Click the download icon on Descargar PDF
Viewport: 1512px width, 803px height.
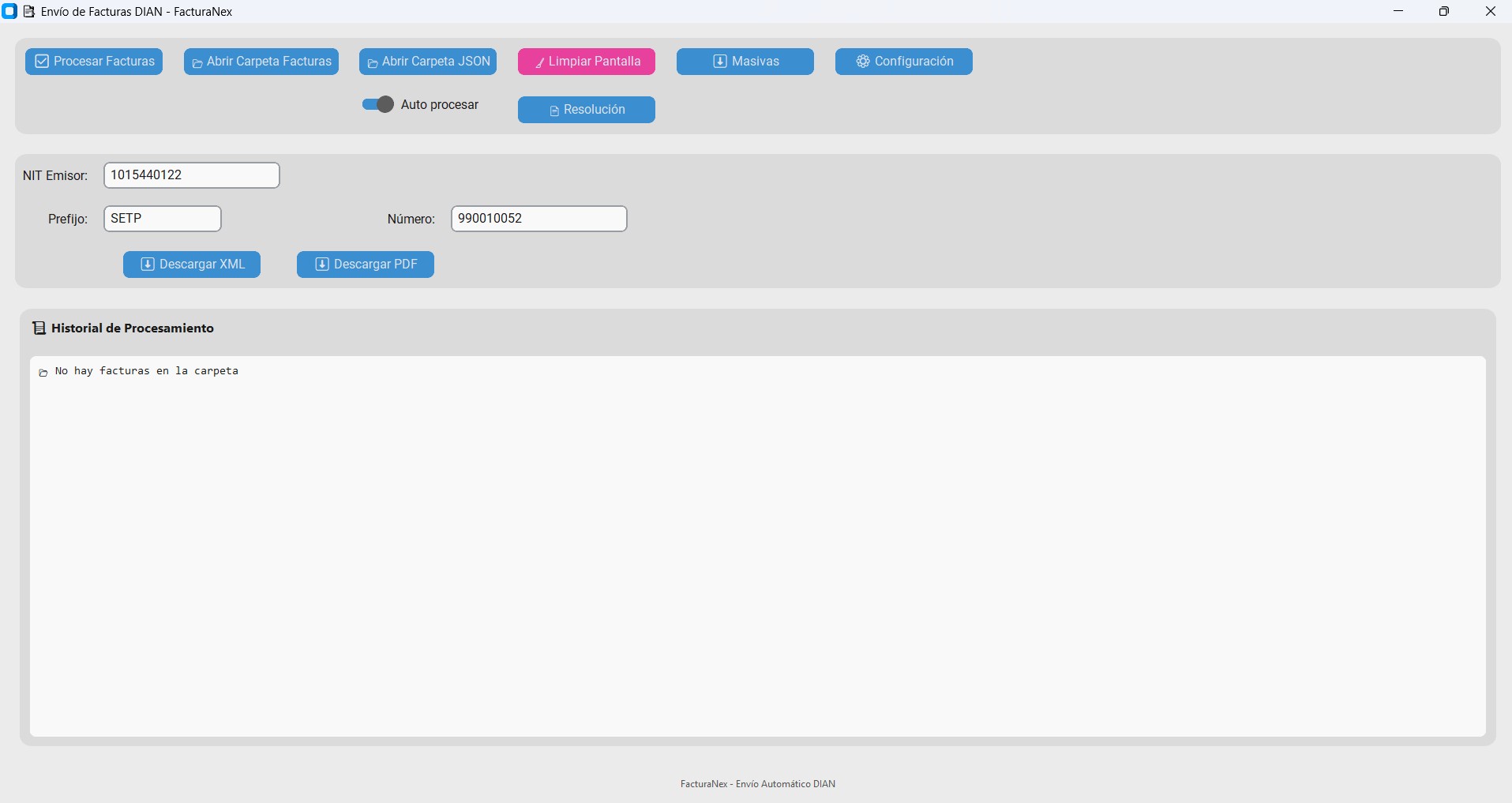[x=322, y=265]
